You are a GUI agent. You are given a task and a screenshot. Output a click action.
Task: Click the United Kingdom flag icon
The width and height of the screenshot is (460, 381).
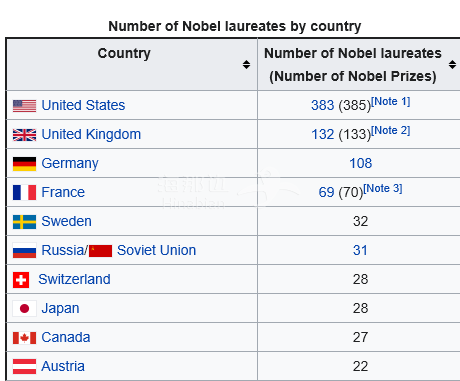tap(24, 135)
